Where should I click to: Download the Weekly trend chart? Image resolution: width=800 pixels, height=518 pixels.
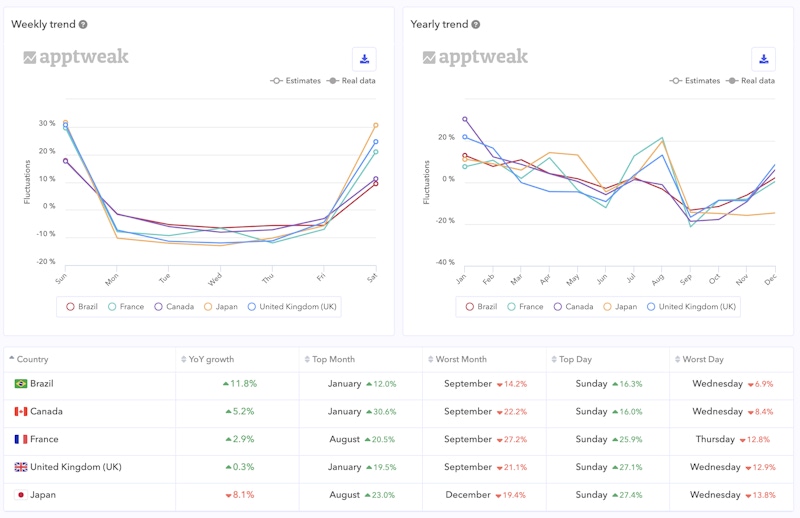364,59
